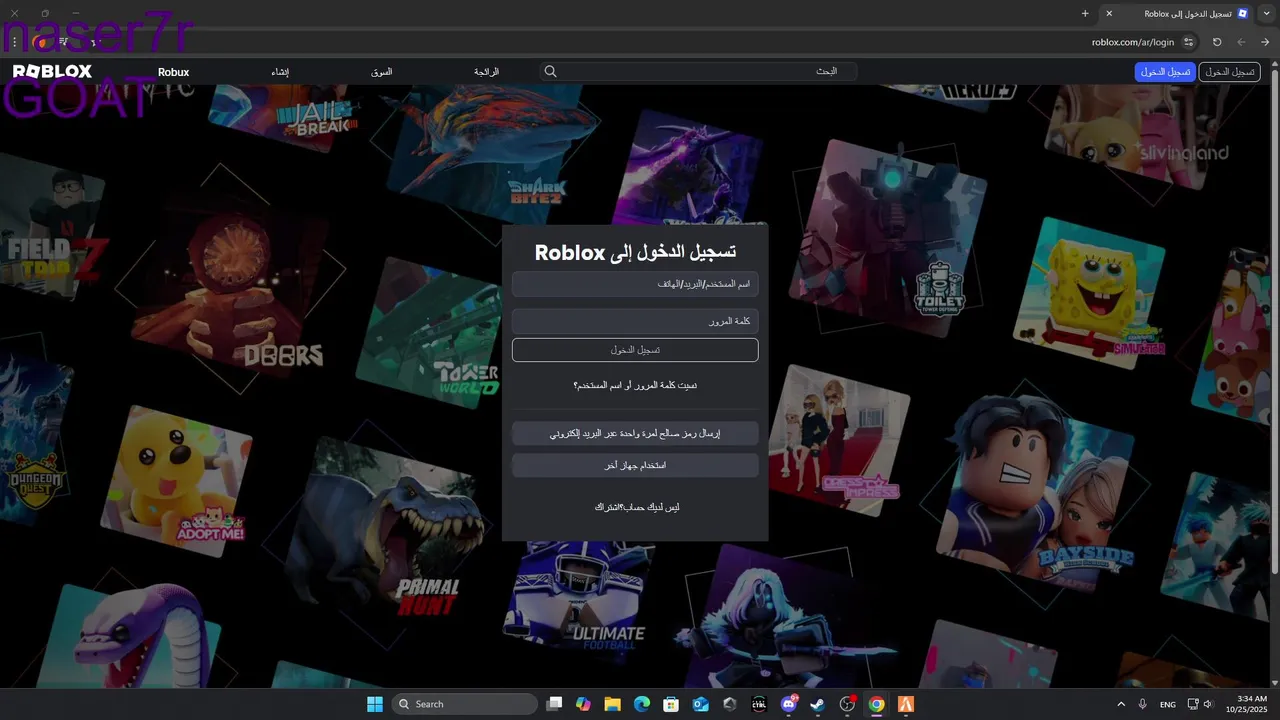Image resolution: width=1280 pixels, height=720 pixels.
Task: Click the right-pointing navigation arrow in the toolbar
Action: click(x=1265, y=42)
